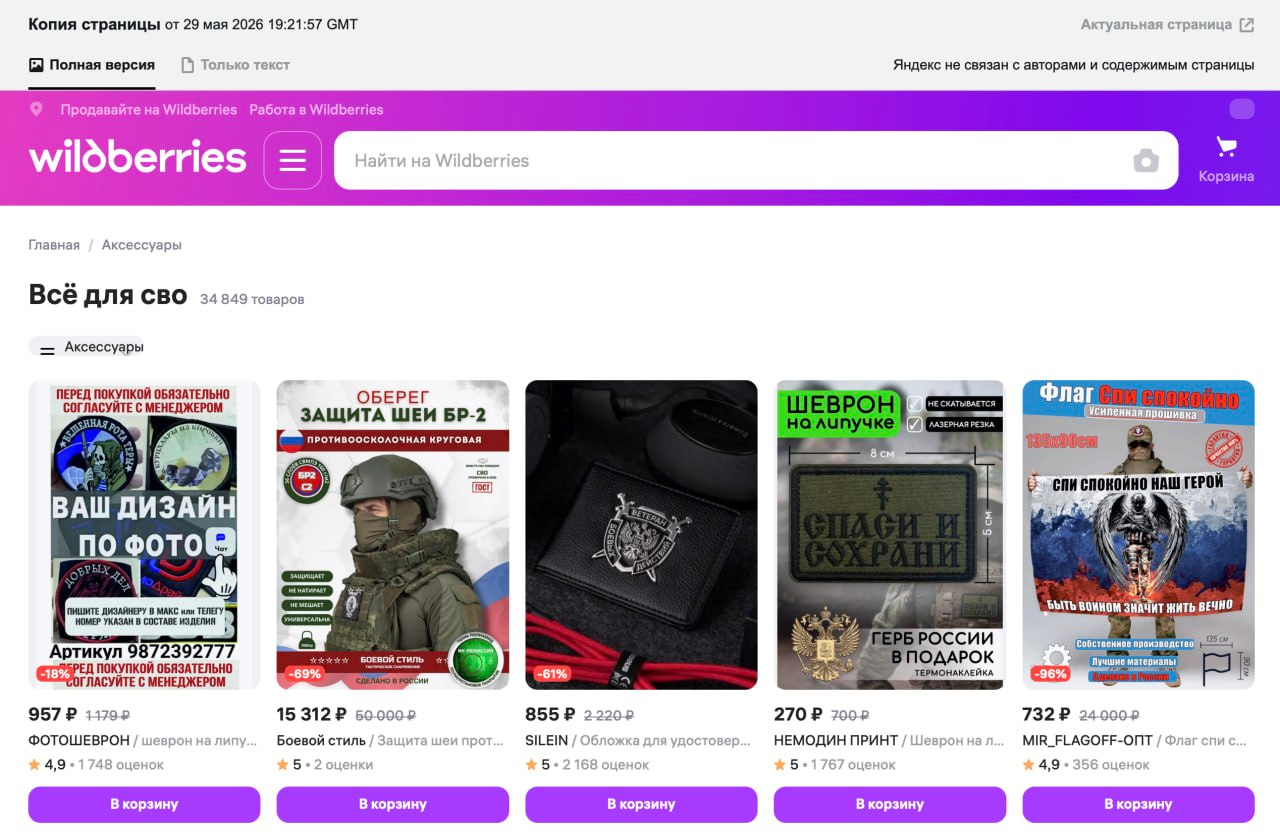
Task: Go to the Главная breadcrumb
Action: (x=54, y=245)
